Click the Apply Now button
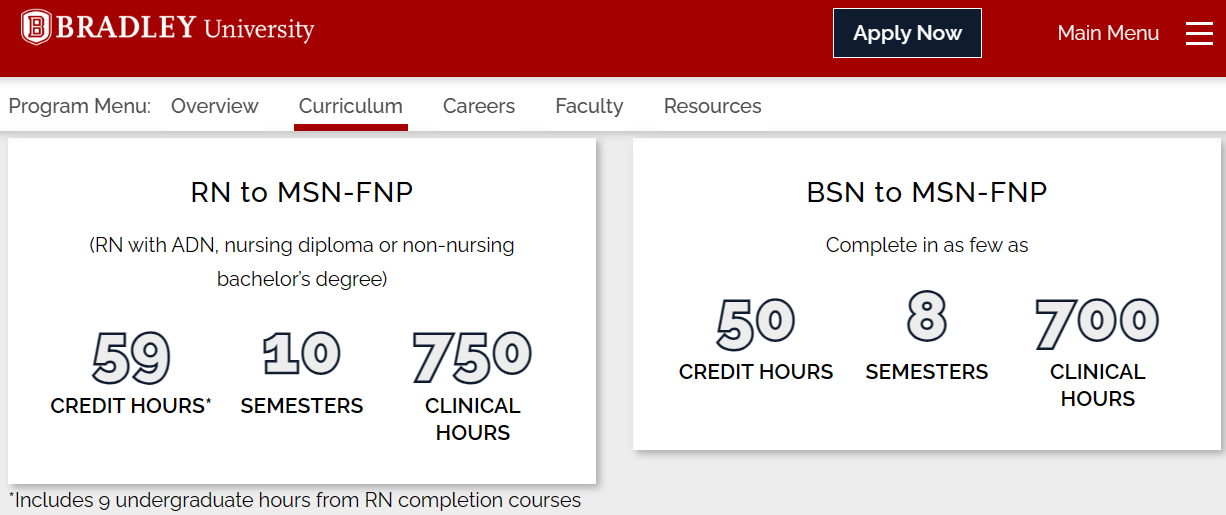 [907, 33]
